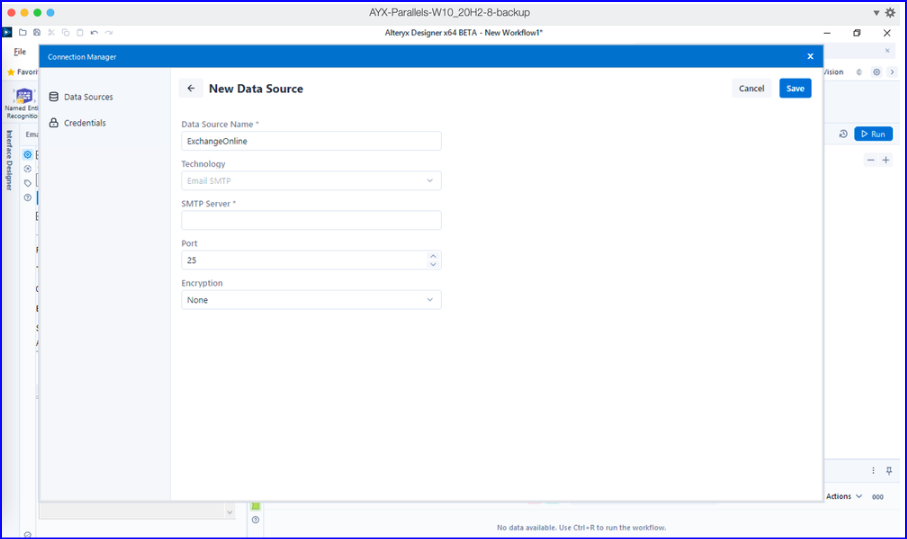Open the Data Sources section
The width and height of the screenshot is (907, 539).
coord(81,97)
